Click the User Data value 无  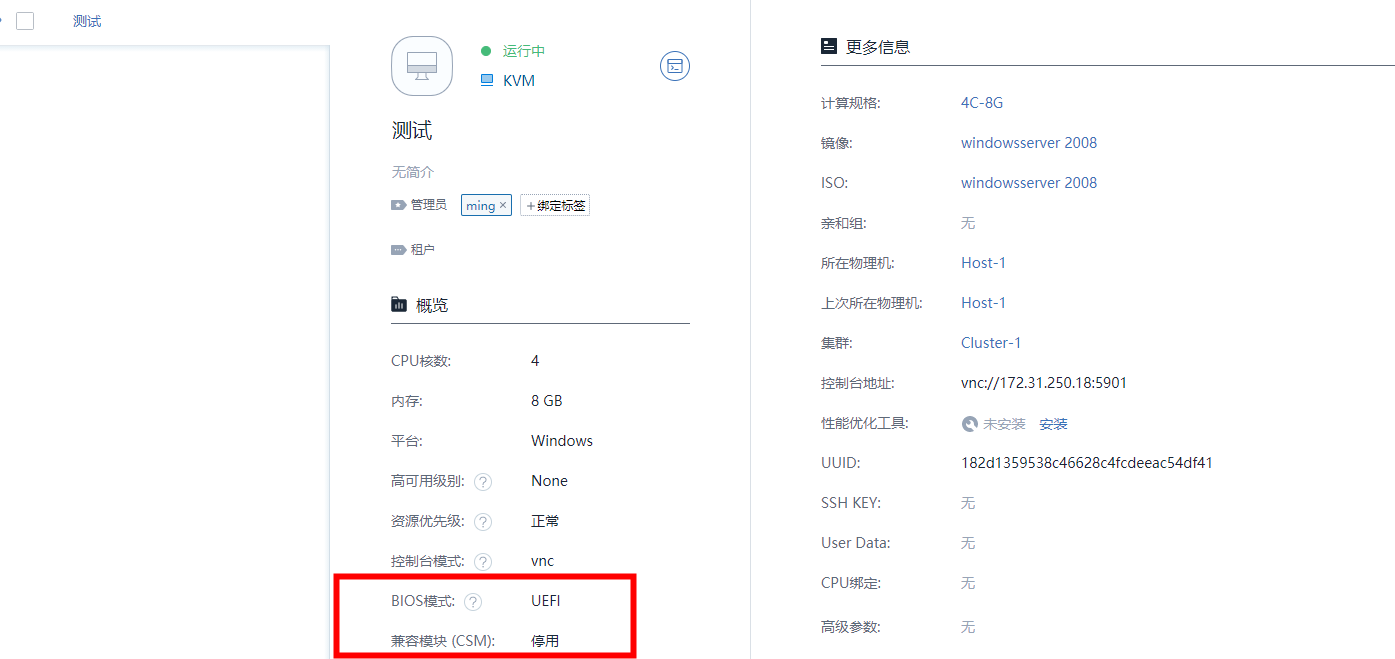pos(968,543)
